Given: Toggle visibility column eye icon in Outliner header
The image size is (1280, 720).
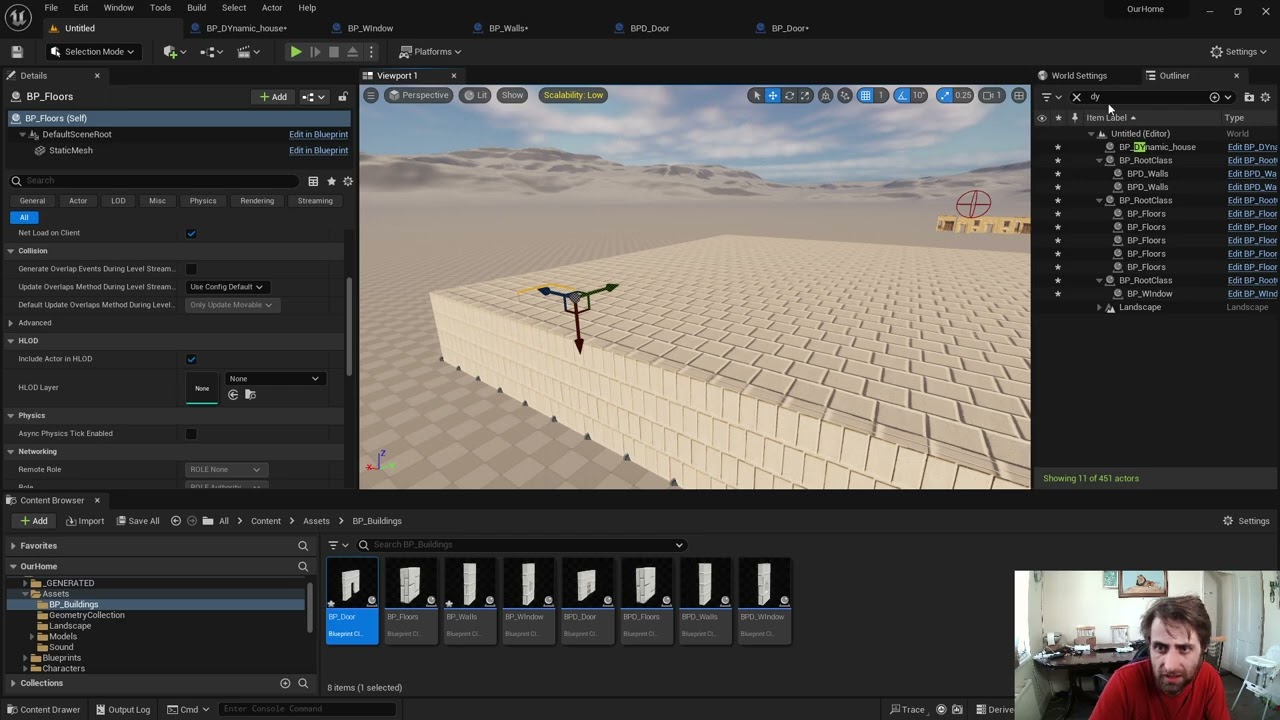Looking at the screenshot, I should click(x=1042, y=118).
